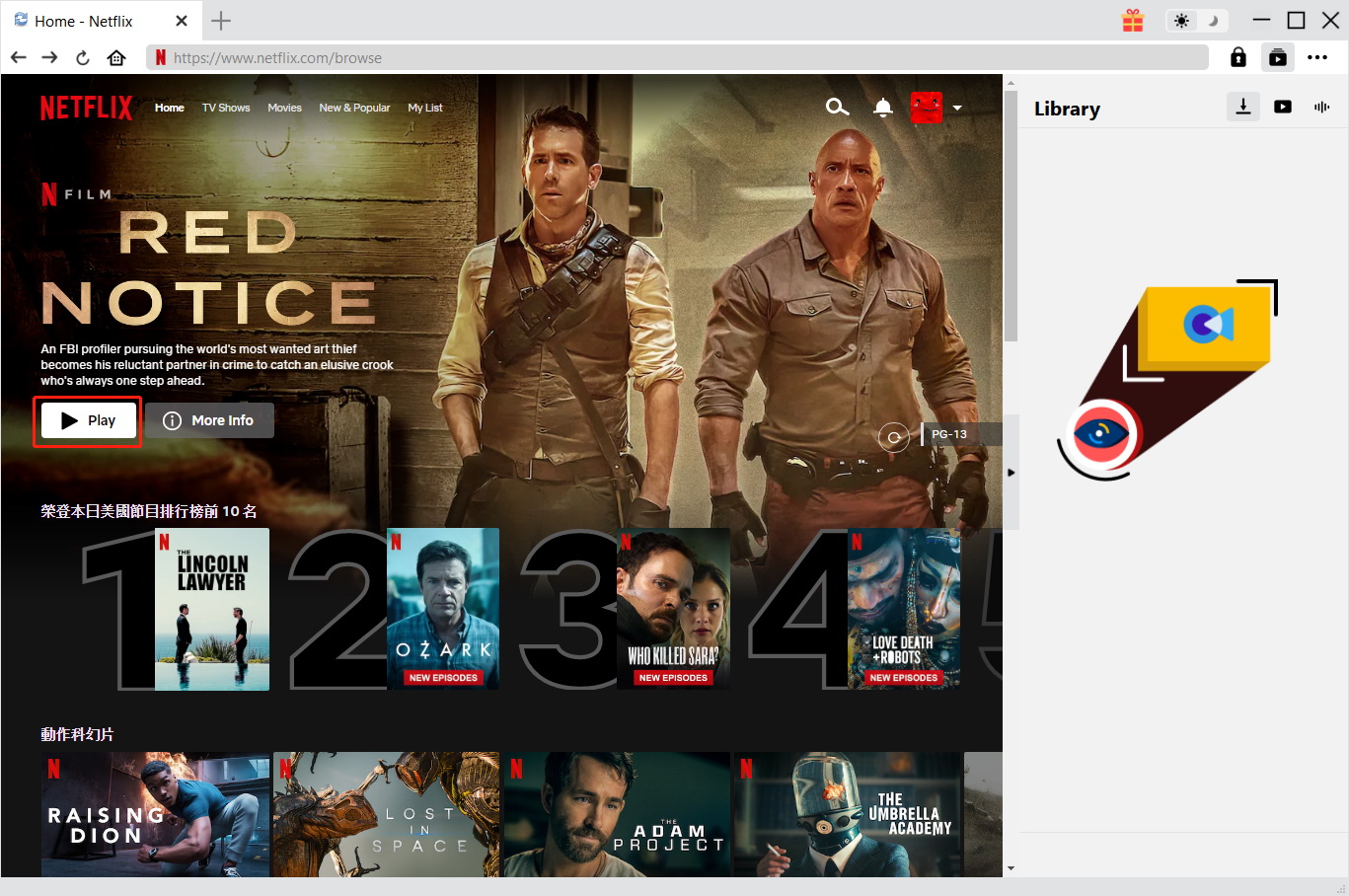This screenshot has height=896, width=1349.
Task: Open the New & Popular tab
Action: pyautogui.click(x=354, y=108)
